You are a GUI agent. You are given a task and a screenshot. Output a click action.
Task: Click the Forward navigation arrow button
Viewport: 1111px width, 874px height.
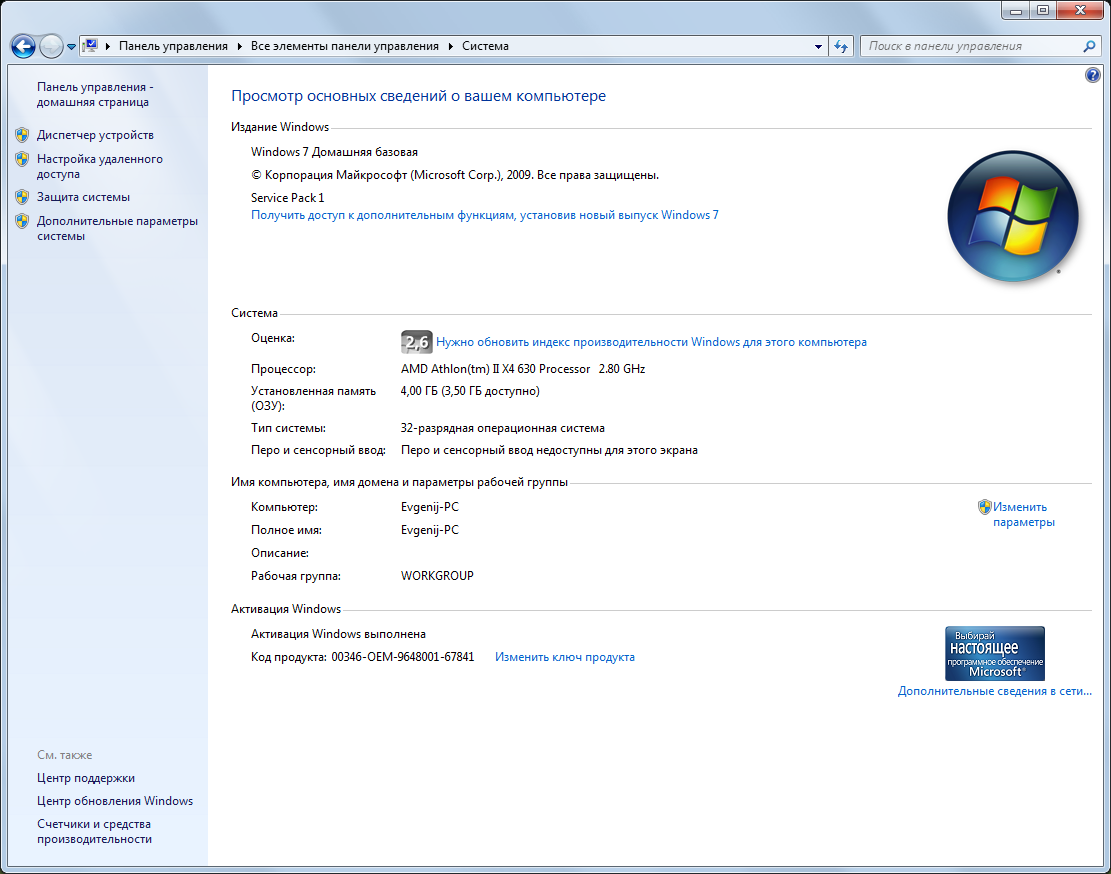51,46
